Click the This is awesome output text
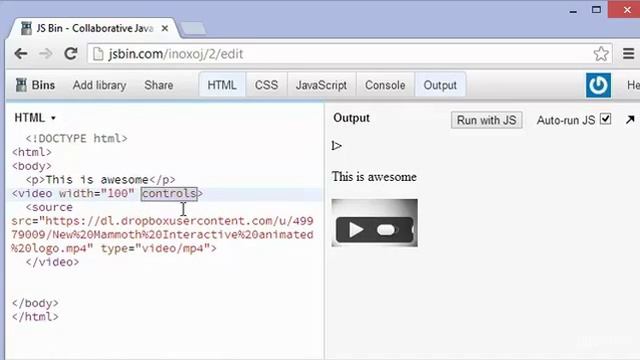 374,177
